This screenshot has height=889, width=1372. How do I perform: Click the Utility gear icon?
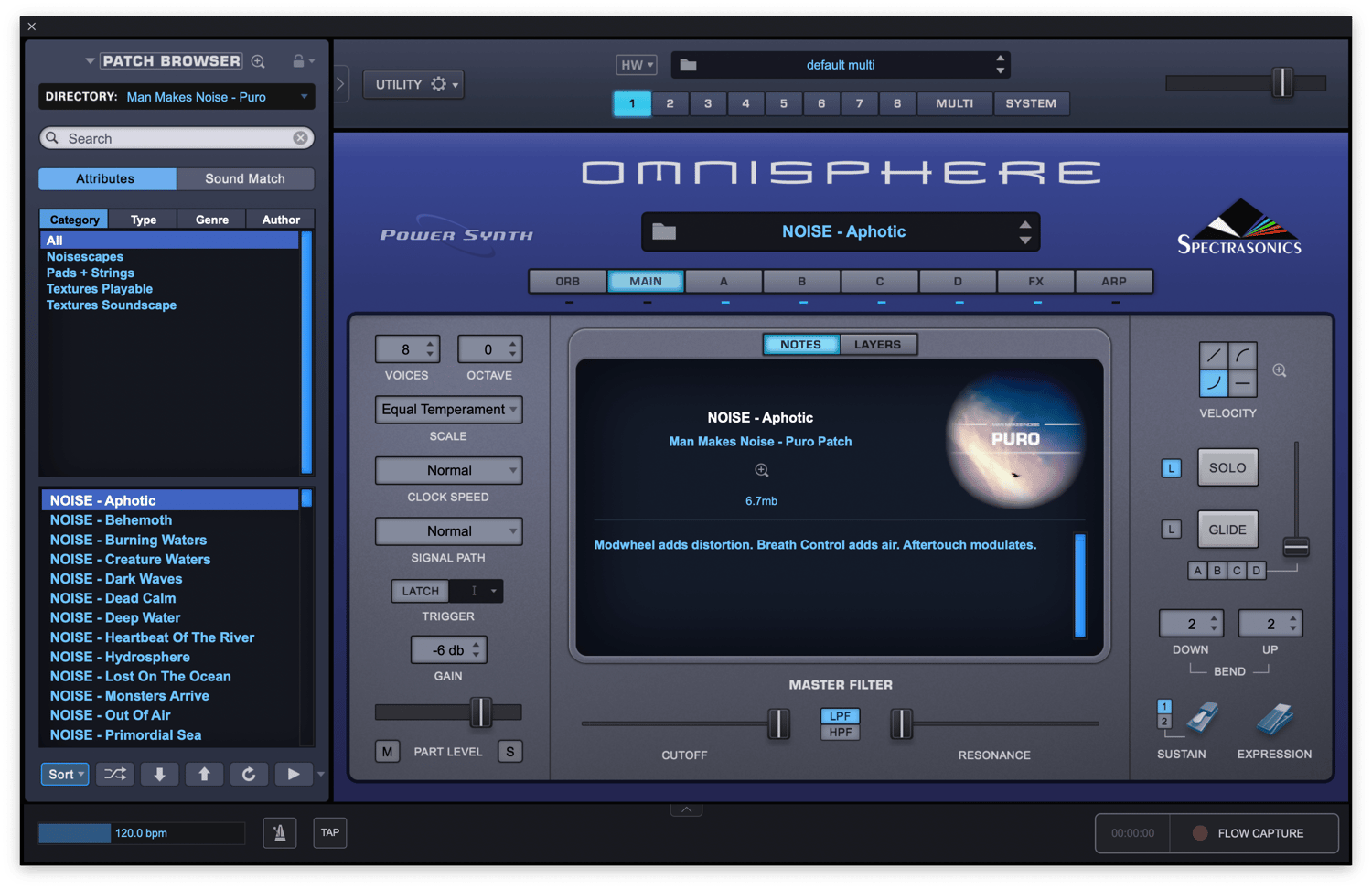(439, 84)
